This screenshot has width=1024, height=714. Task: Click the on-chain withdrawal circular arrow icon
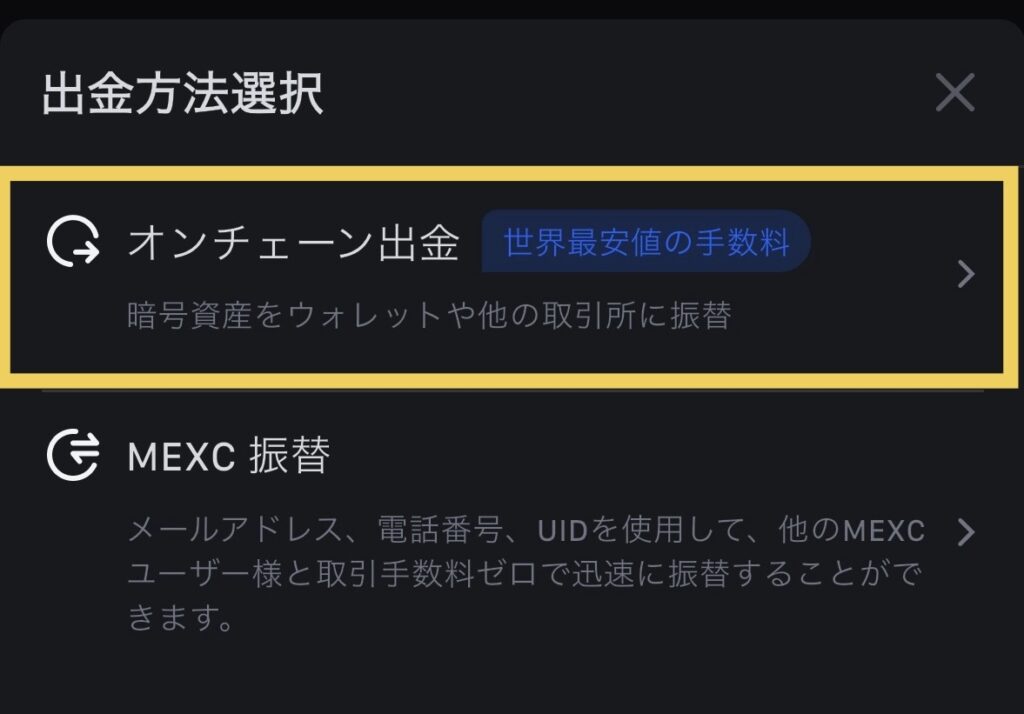[x=73, y=243]
